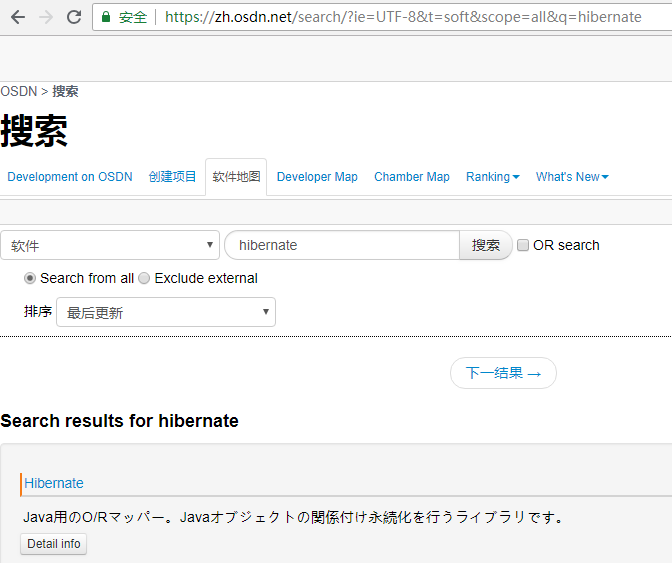The height and width of the screenshot is (563, 672).
Task: Click the 排序 sort label
Action: click(x=38, y=311)
